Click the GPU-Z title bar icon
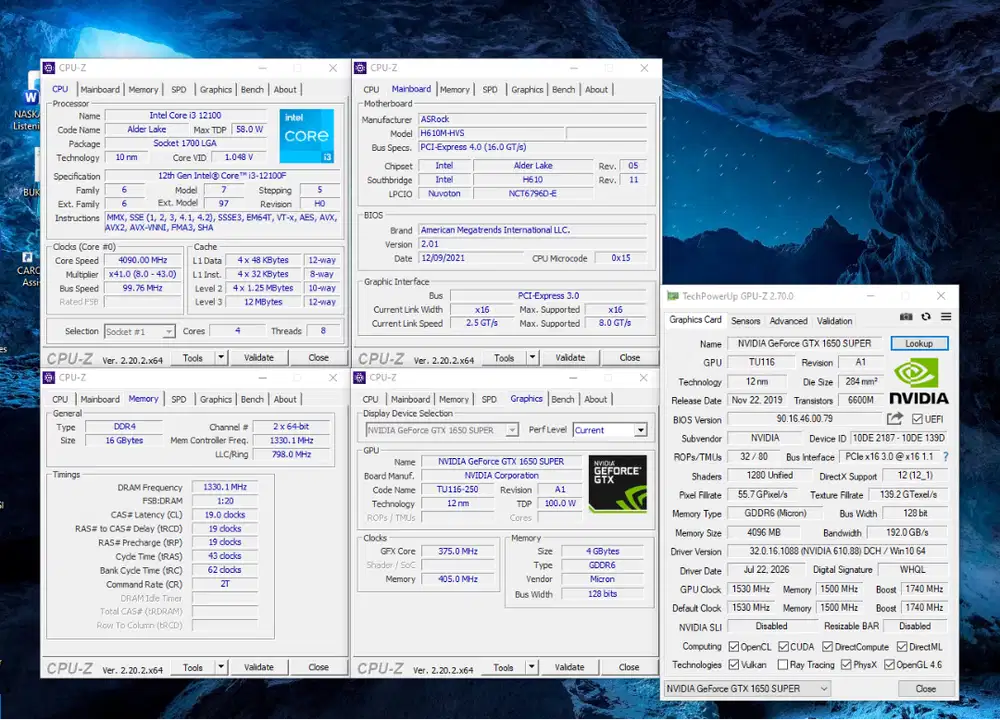1000x720 pixels. pos(673,296)
